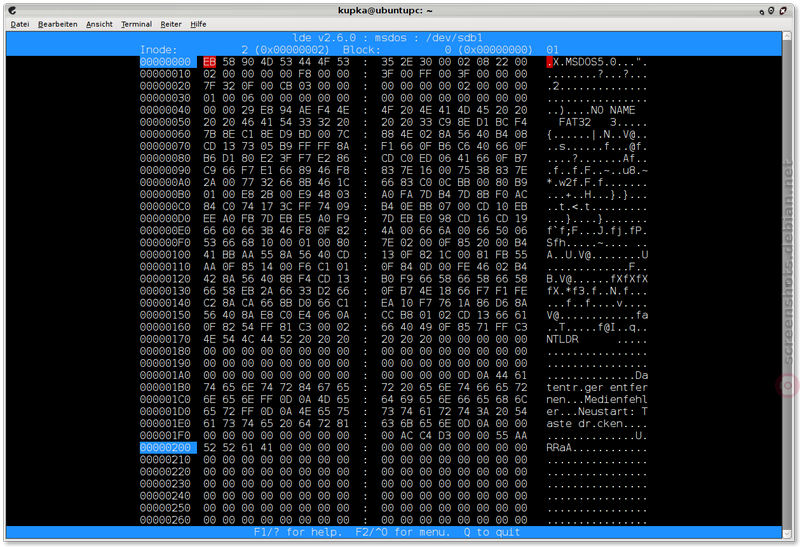Screen dimensions: 800x547
Task: Click the block value '0 (0x00000000)'
Action: [x=488, y=50]
